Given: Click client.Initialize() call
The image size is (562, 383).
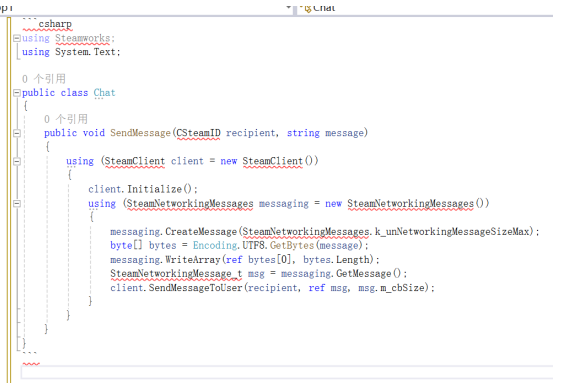Looking at the screenshot, I should coord(140,189).
